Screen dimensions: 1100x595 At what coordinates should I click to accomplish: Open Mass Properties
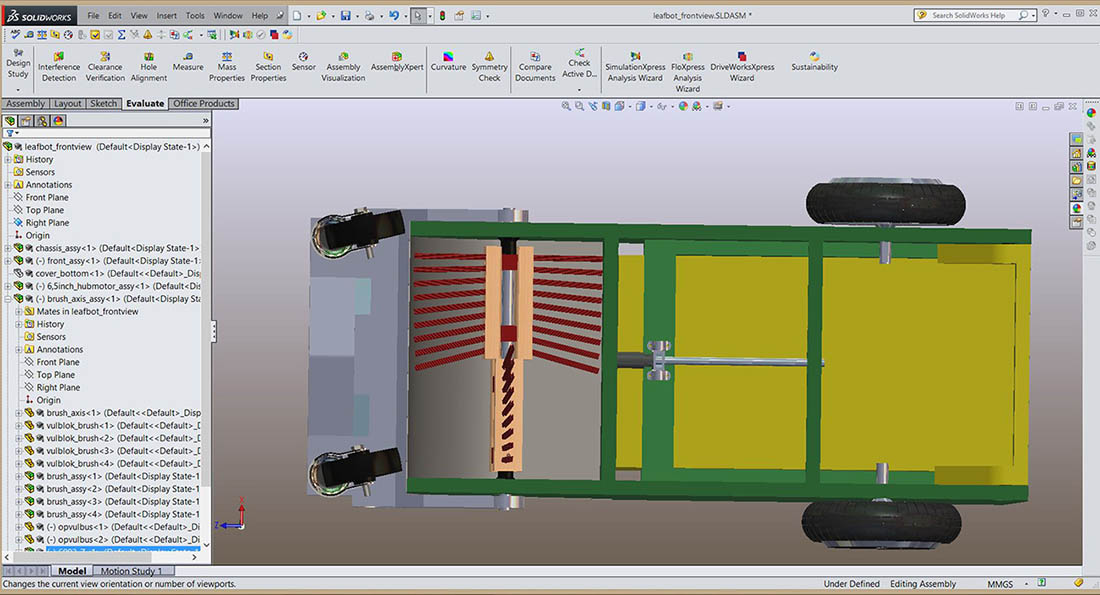pyautogui.click(x=227, y=67)
